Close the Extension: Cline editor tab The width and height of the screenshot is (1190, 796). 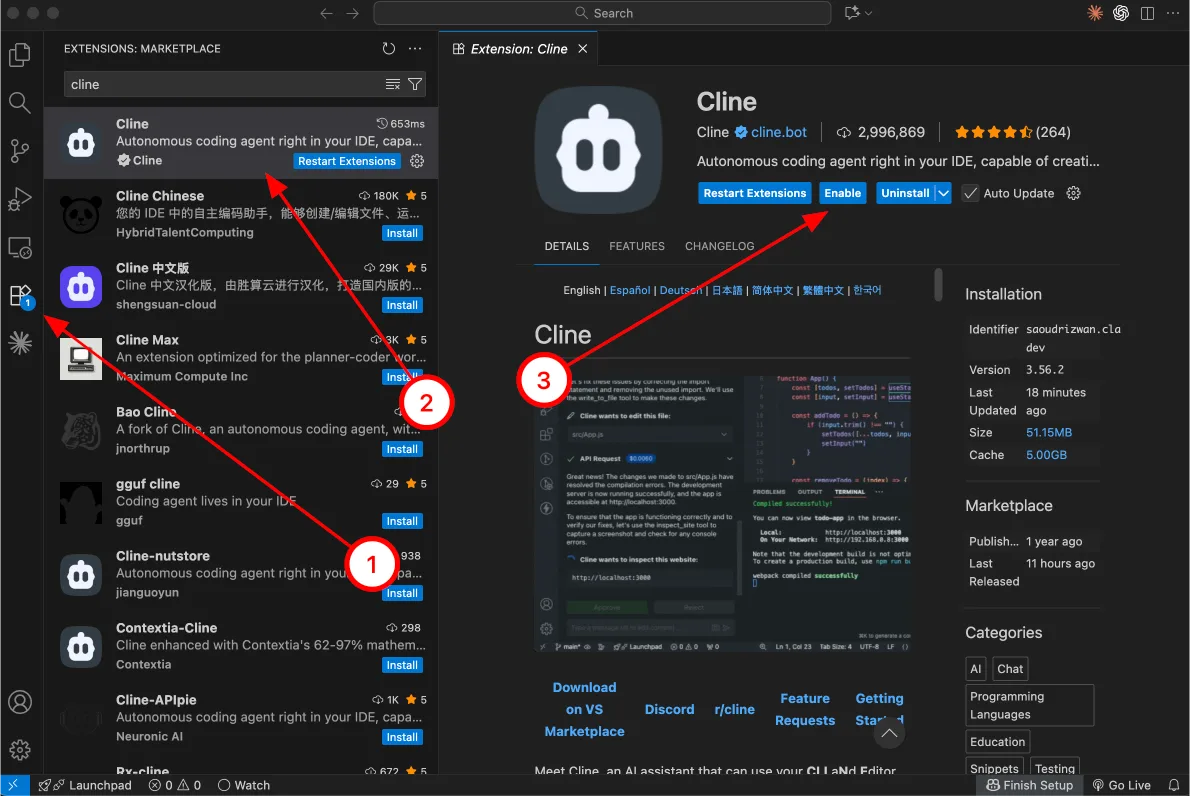(x=583, y=48)
